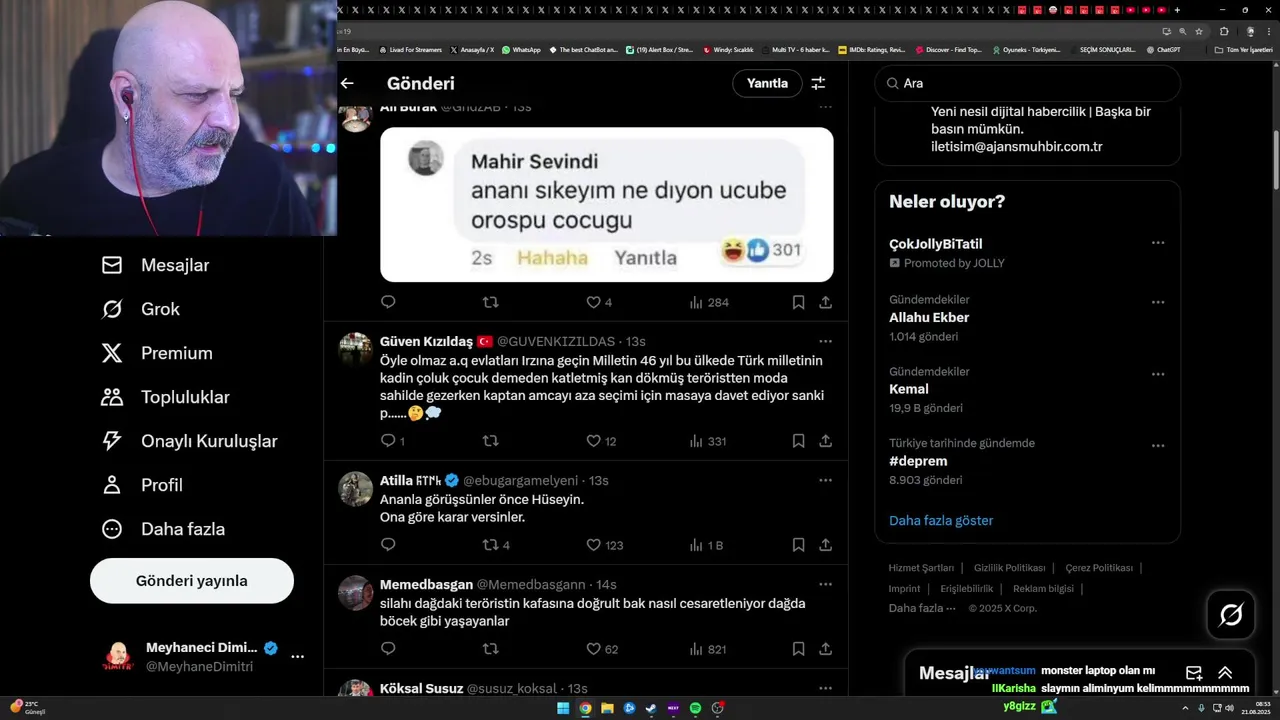Open options for #deprem trend
1280x720 pixels.
[x=1157, y=446]
